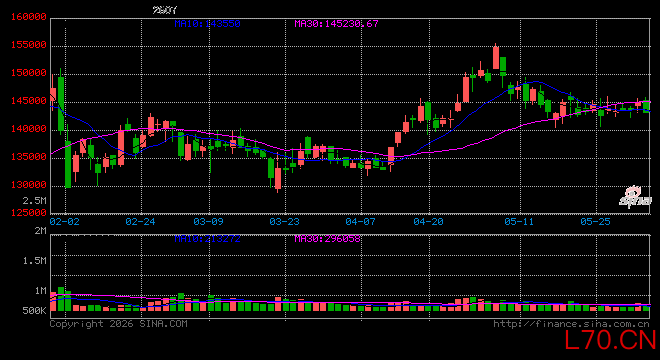This screenshot has width=660, height=360.
Task: Click the price MA30:145230.67 label
Action: [x=336, y=24]
